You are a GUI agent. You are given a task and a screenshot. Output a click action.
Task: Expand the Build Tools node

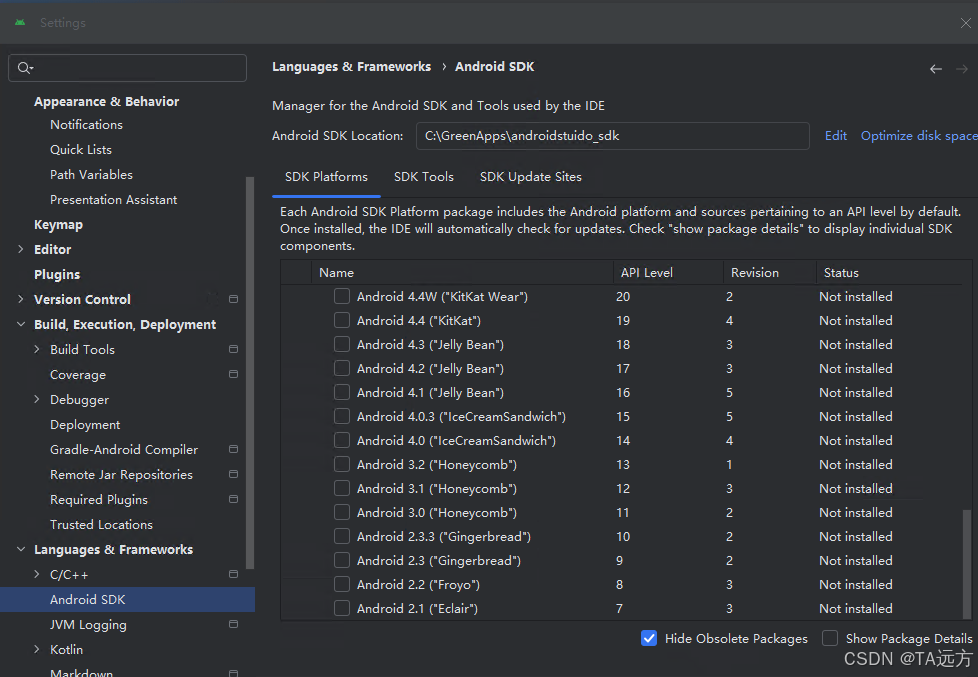tap(37, 349)
